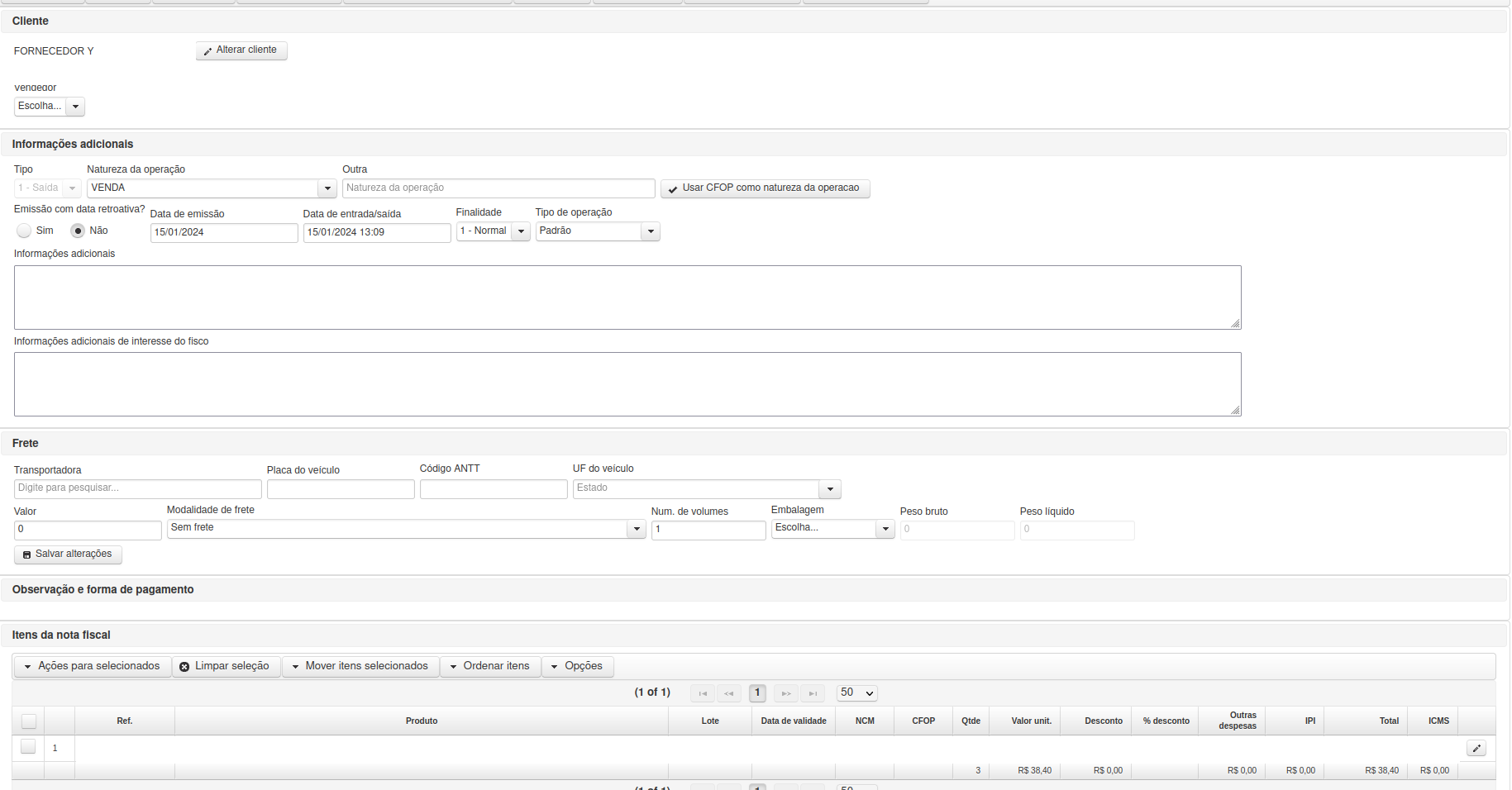
Task: Open the Ordenar itens menu
Action: [x=491, y=666]
